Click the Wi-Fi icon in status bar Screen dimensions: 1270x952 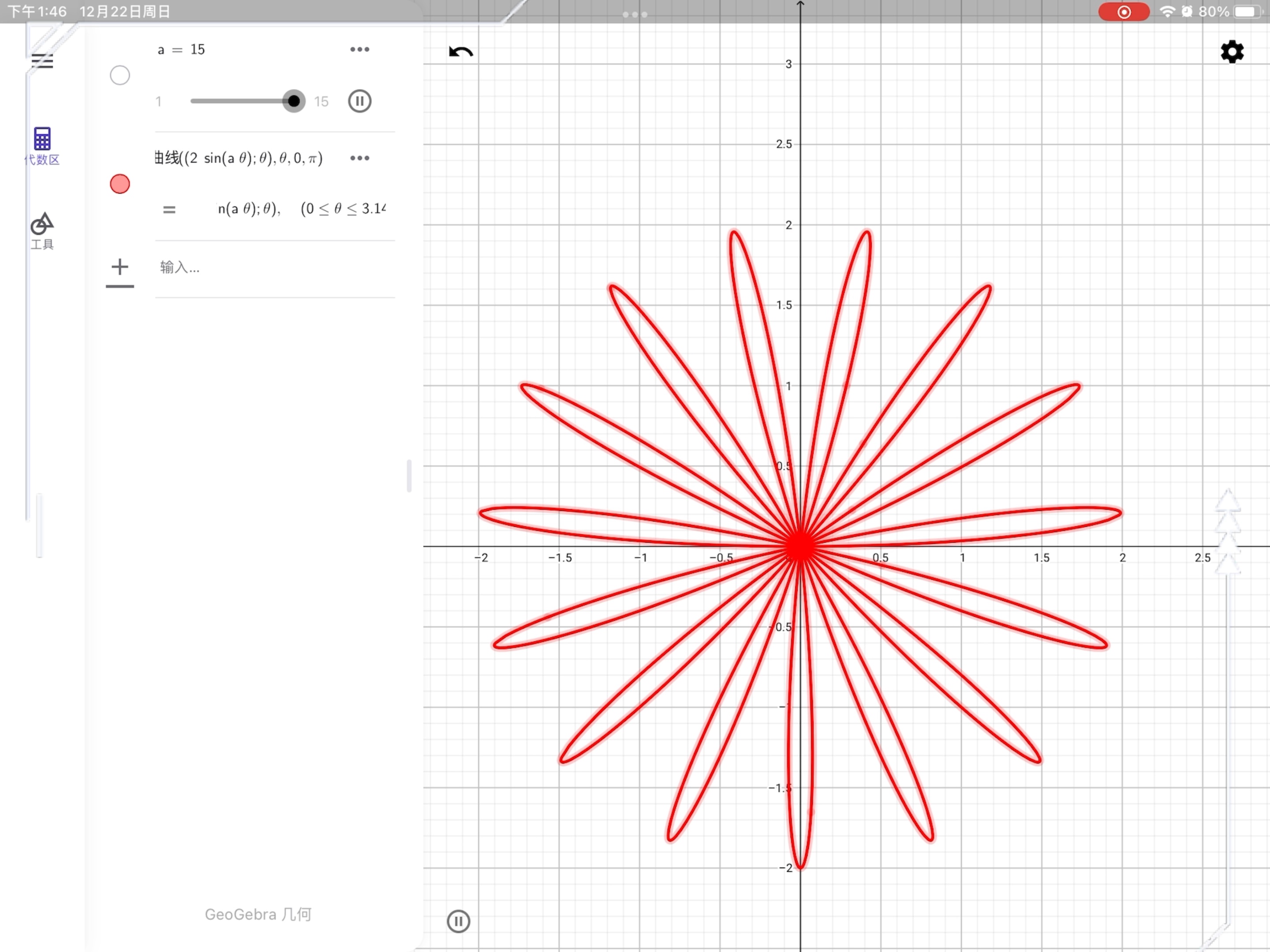point(1167,11)
